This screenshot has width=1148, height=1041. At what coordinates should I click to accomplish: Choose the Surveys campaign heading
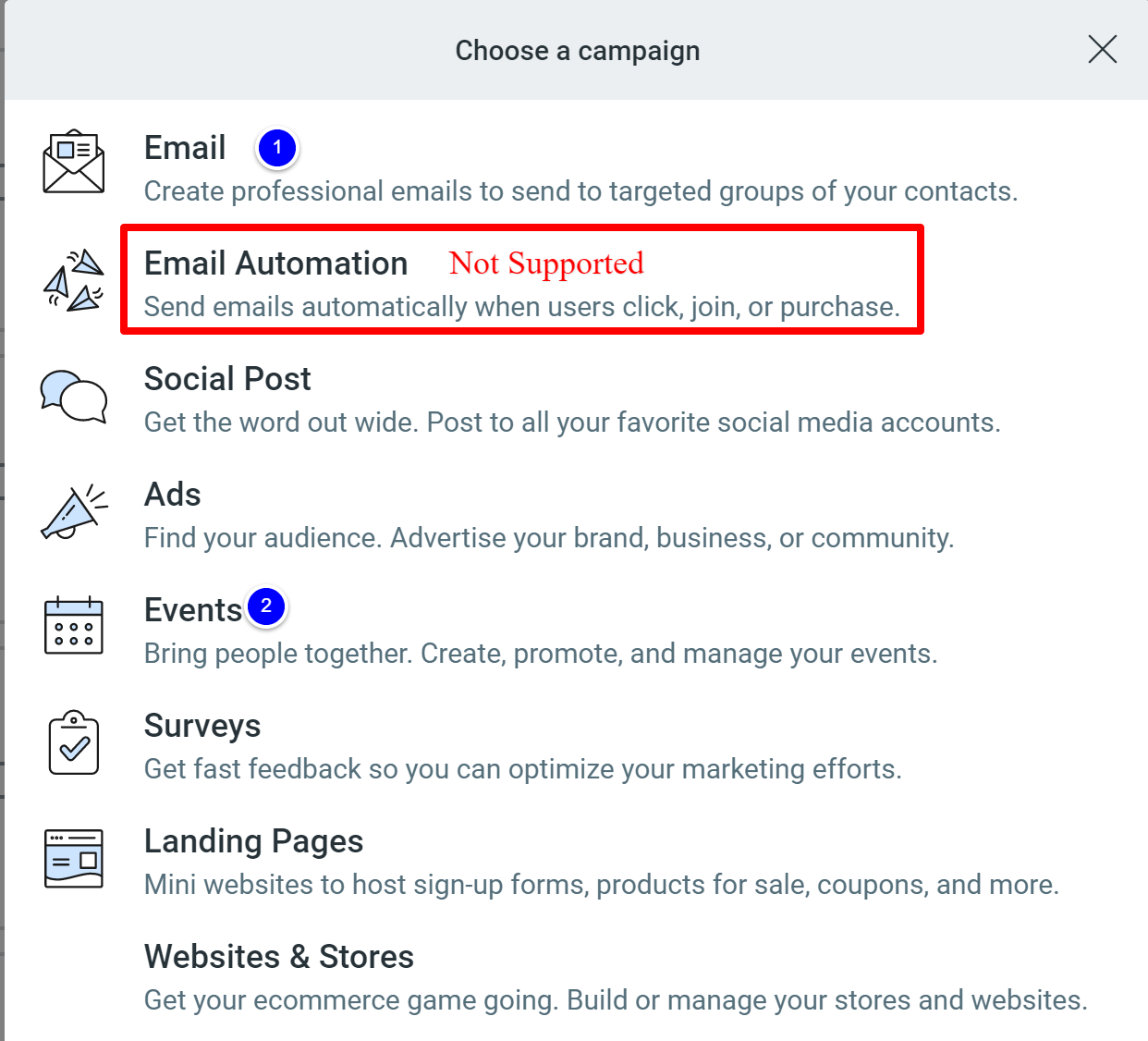202,726
